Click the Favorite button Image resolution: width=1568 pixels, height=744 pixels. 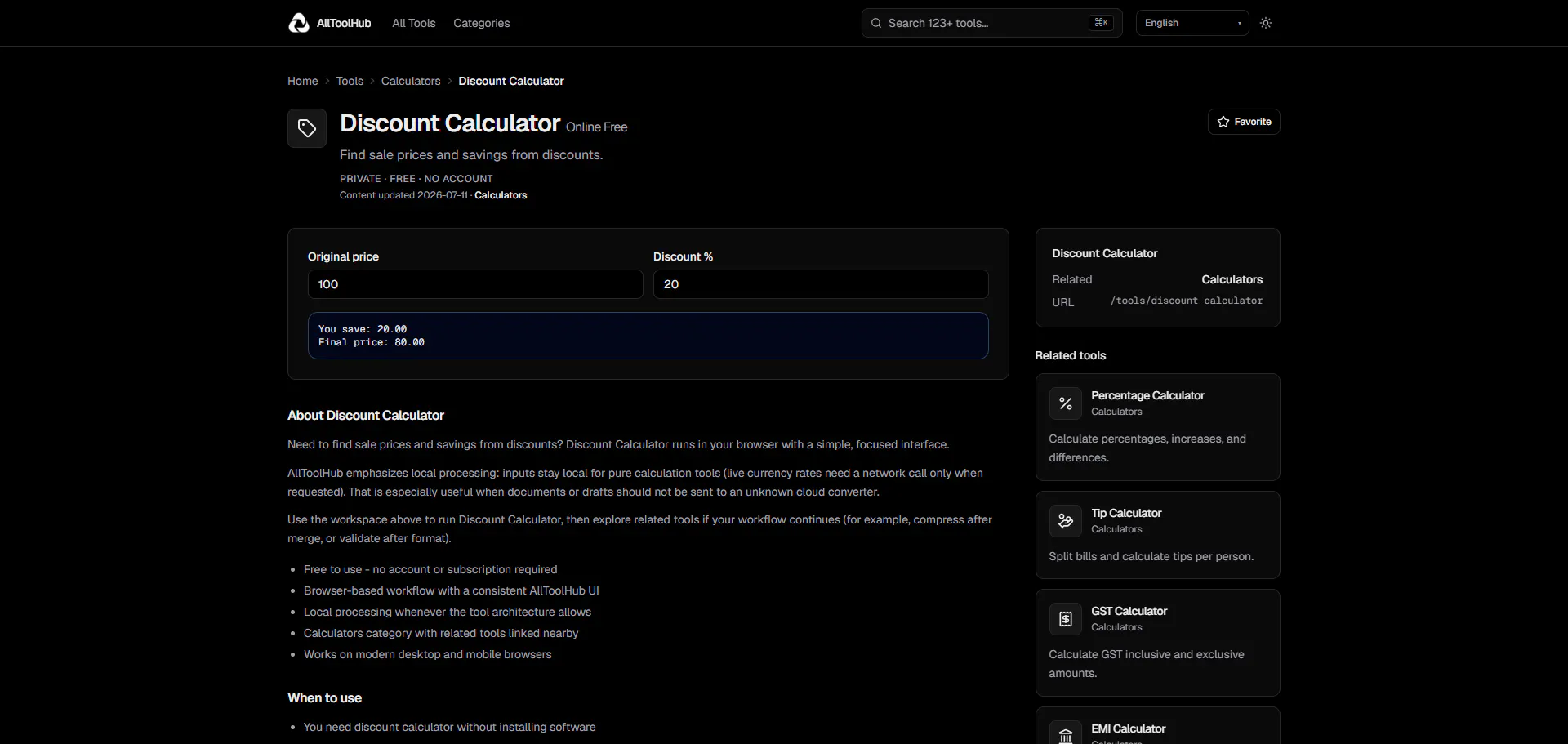1244,122
